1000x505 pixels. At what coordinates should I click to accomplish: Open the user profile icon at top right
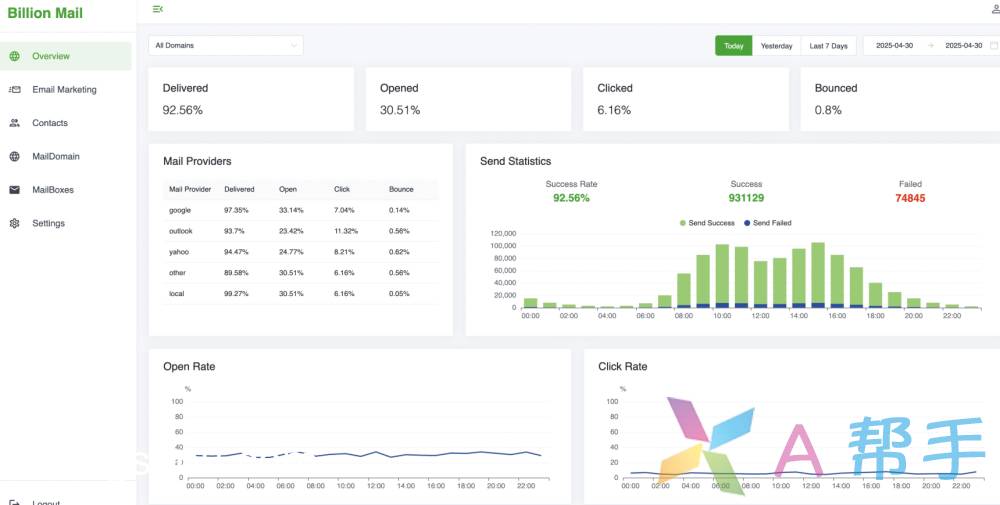995,9
